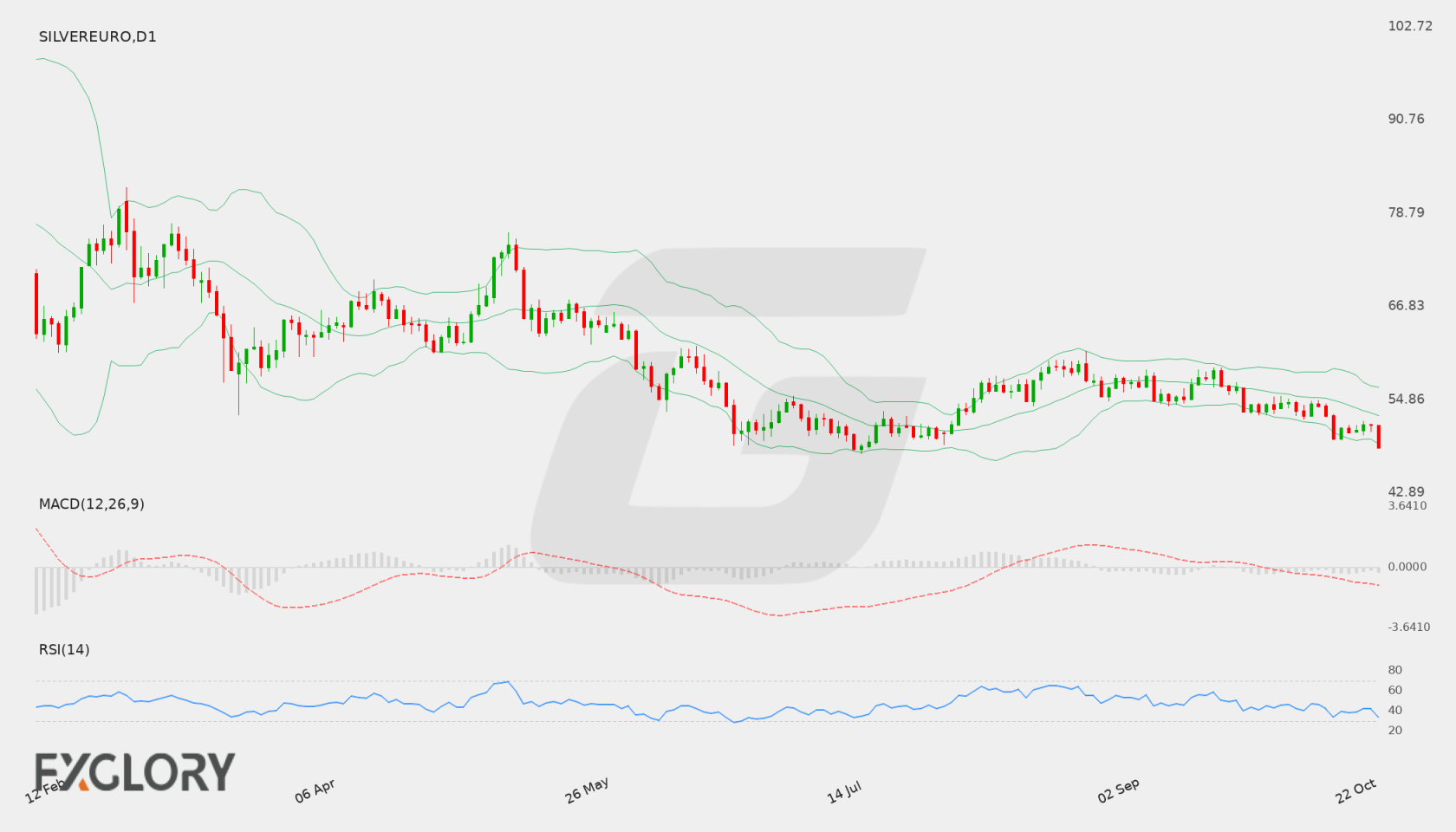Screen dimensions: 1456x832
Task: Click the 66.83 price level
Action: pyautogui.click(x=1406, y=305)
